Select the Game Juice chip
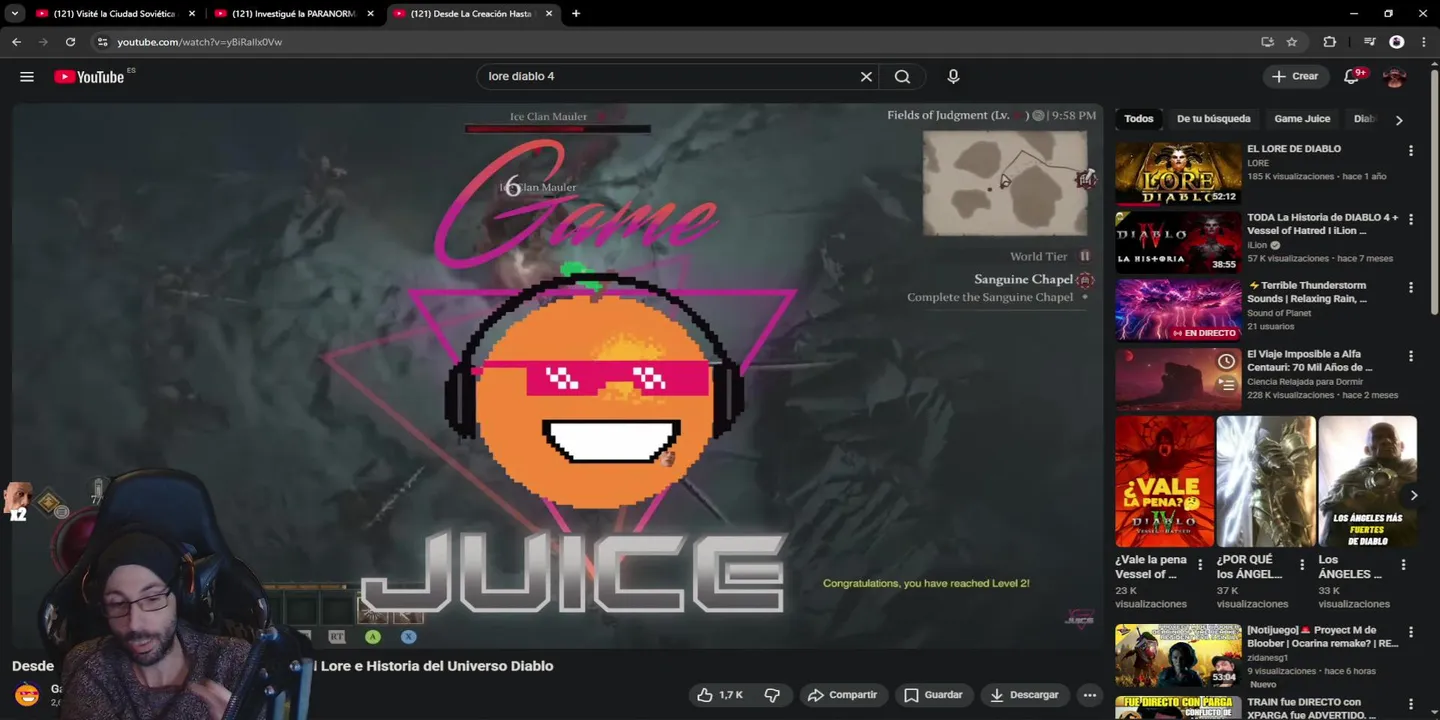 pos(1302,119)
